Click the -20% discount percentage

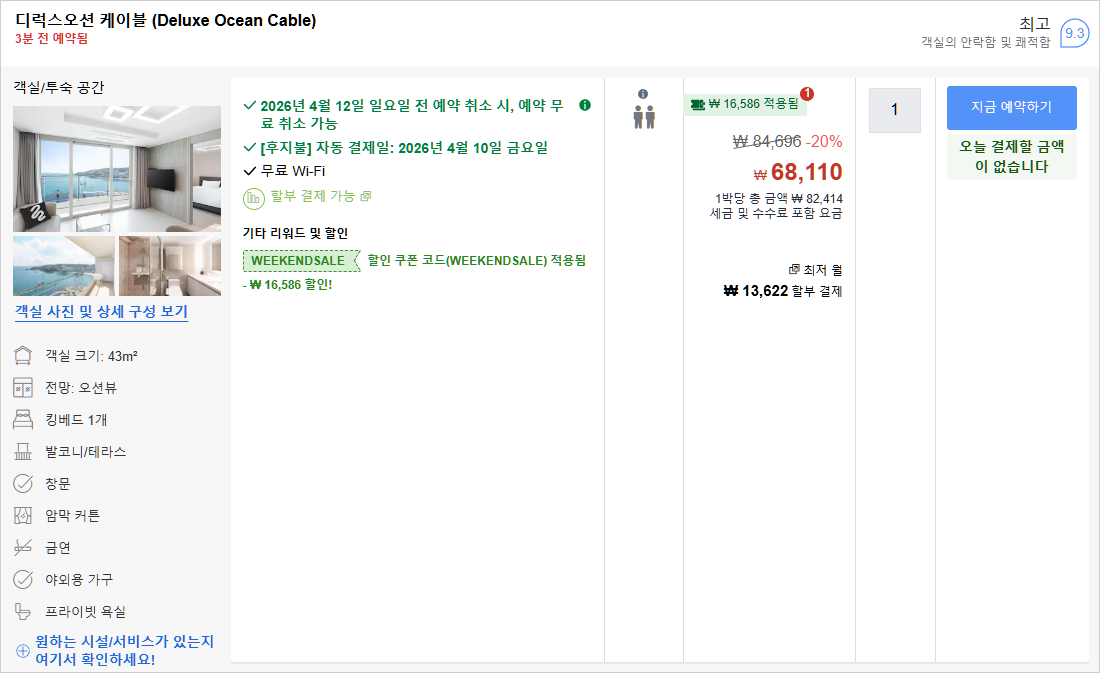pyautogui.click(x=824, y=142)
